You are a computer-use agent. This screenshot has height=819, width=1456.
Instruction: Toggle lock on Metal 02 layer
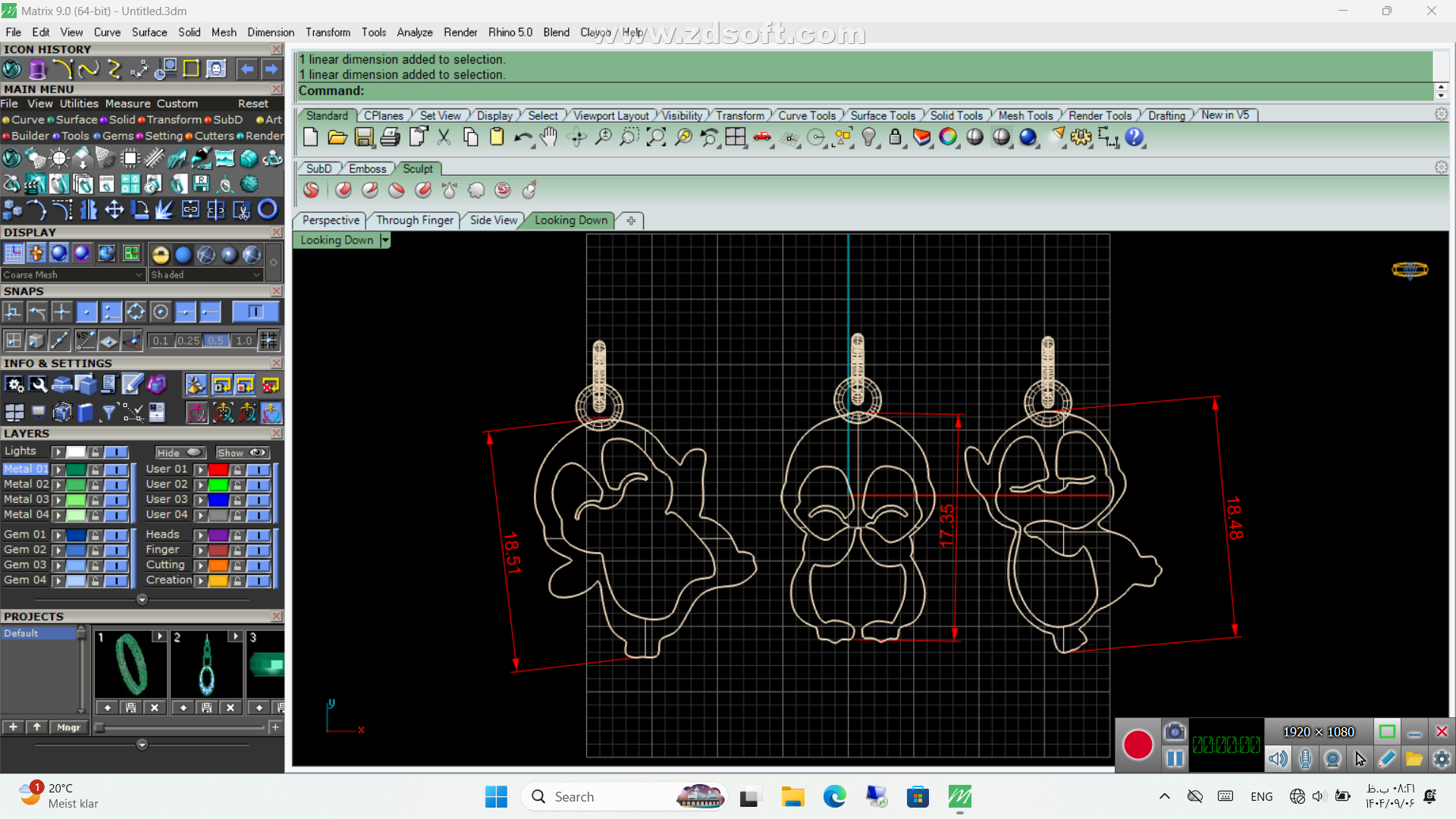pos(96,485)
